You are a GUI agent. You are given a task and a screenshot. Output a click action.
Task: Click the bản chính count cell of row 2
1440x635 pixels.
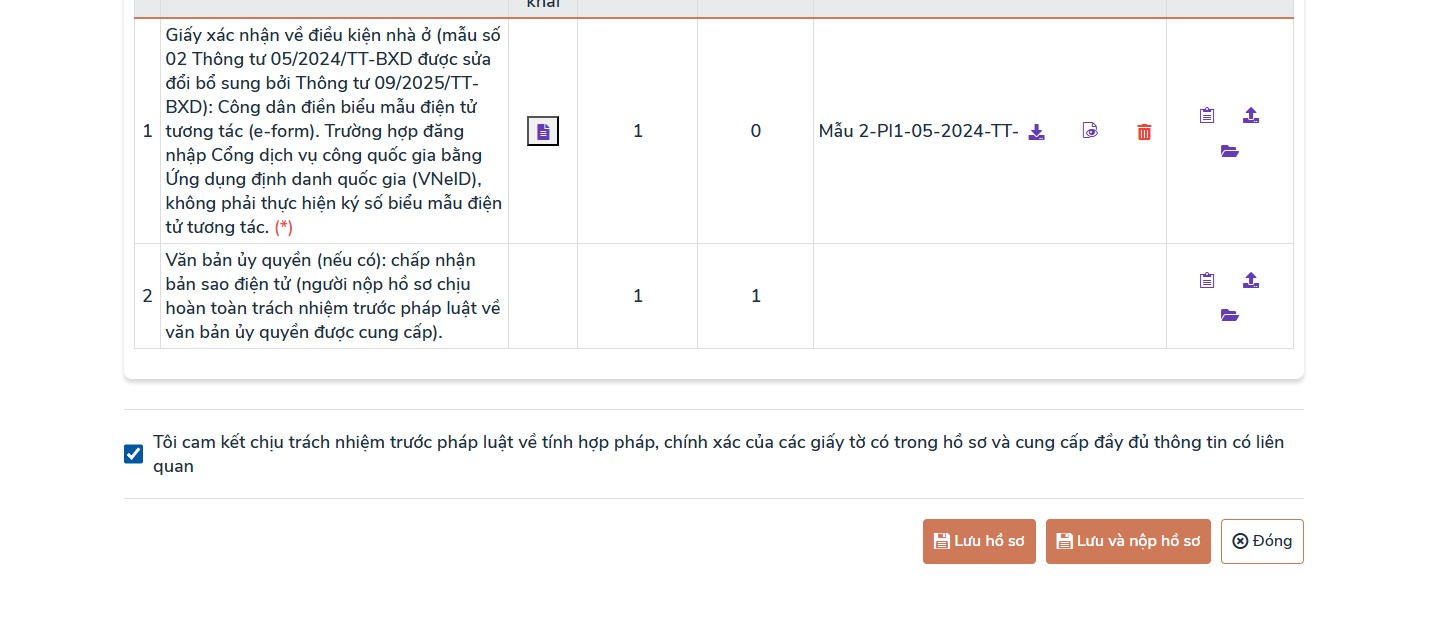tap(638, 296)
